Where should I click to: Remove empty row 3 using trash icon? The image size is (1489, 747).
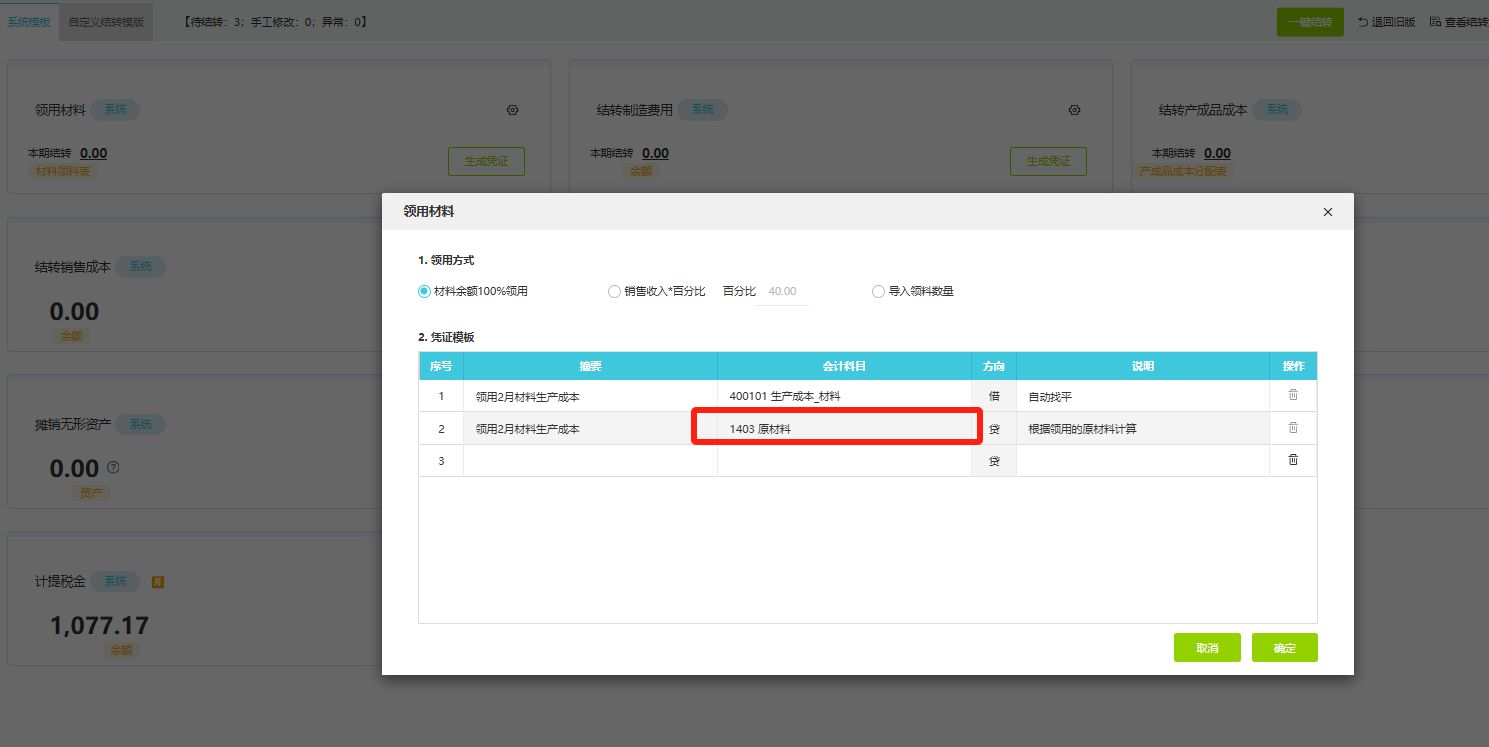1293,460
